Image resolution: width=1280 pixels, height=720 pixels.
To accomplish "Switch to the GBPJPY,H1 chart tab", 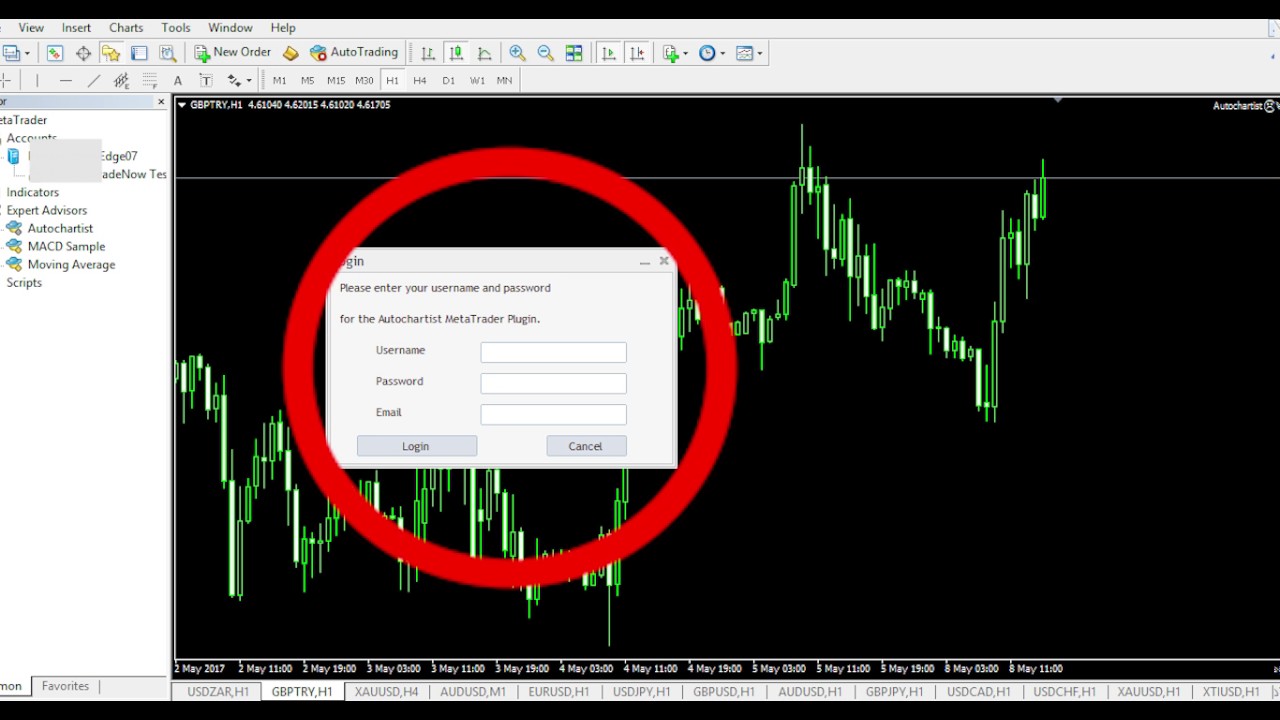I will 895,691.
